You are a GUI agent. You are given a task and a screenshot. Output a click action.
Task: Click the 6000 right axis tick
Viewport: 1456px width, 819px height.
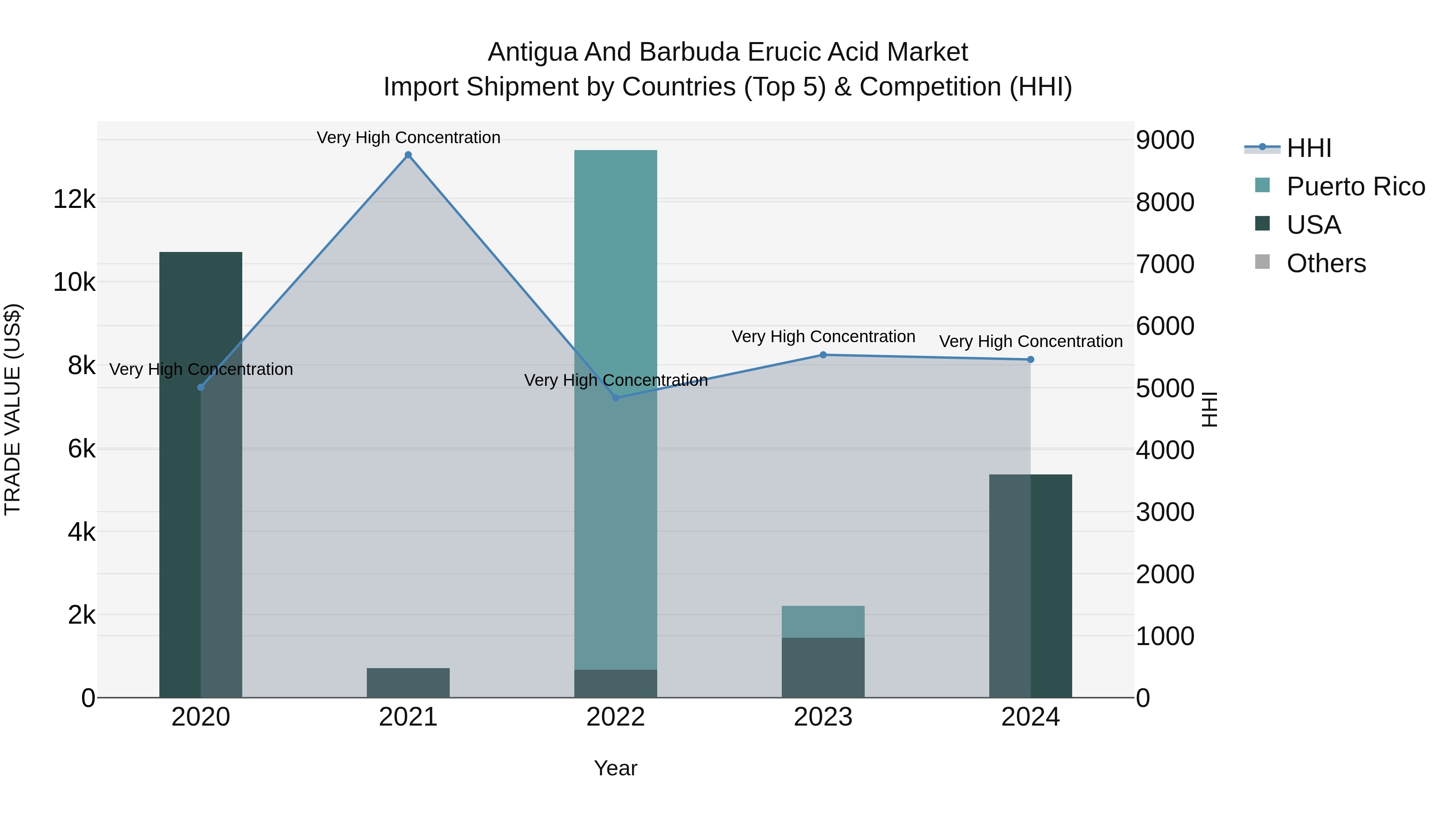pos(1165,326)
